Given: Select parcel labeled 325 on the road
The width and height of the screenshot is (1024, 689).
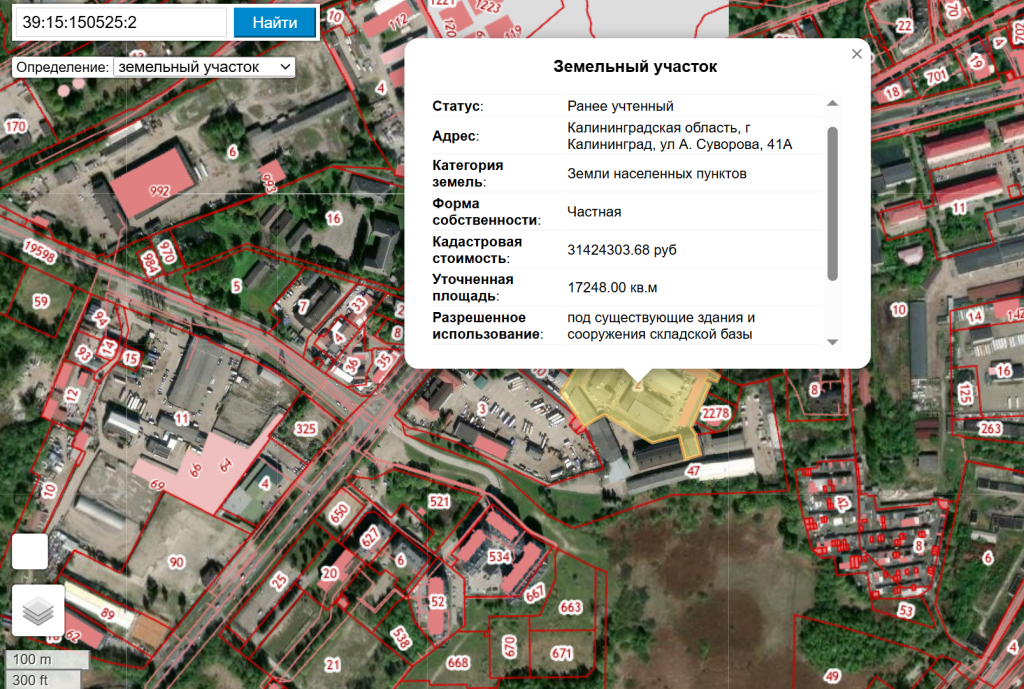Looking at the screenshot, I should pos(305,429).
